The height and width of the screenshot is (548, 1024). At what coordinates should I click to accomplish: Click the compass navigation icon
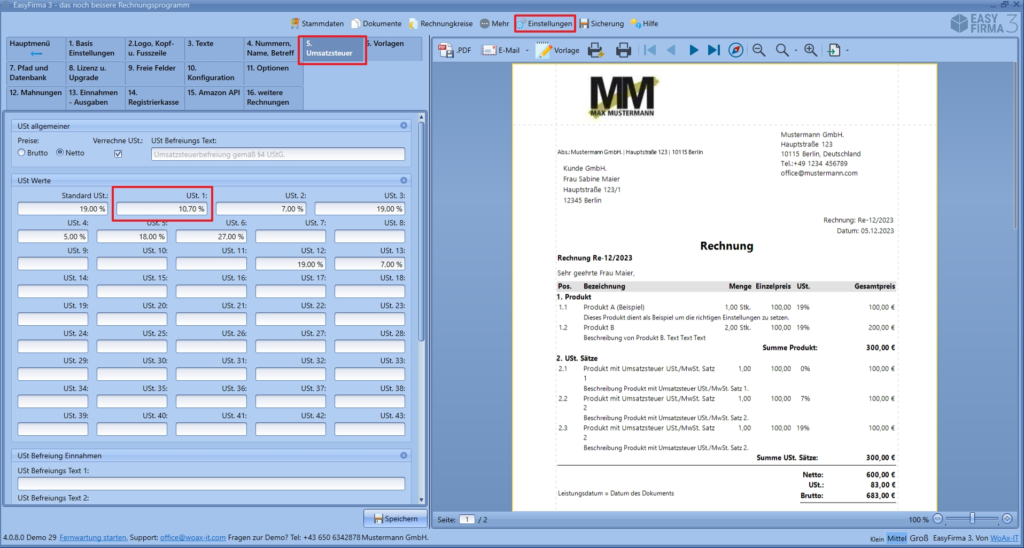pos(736,50)
